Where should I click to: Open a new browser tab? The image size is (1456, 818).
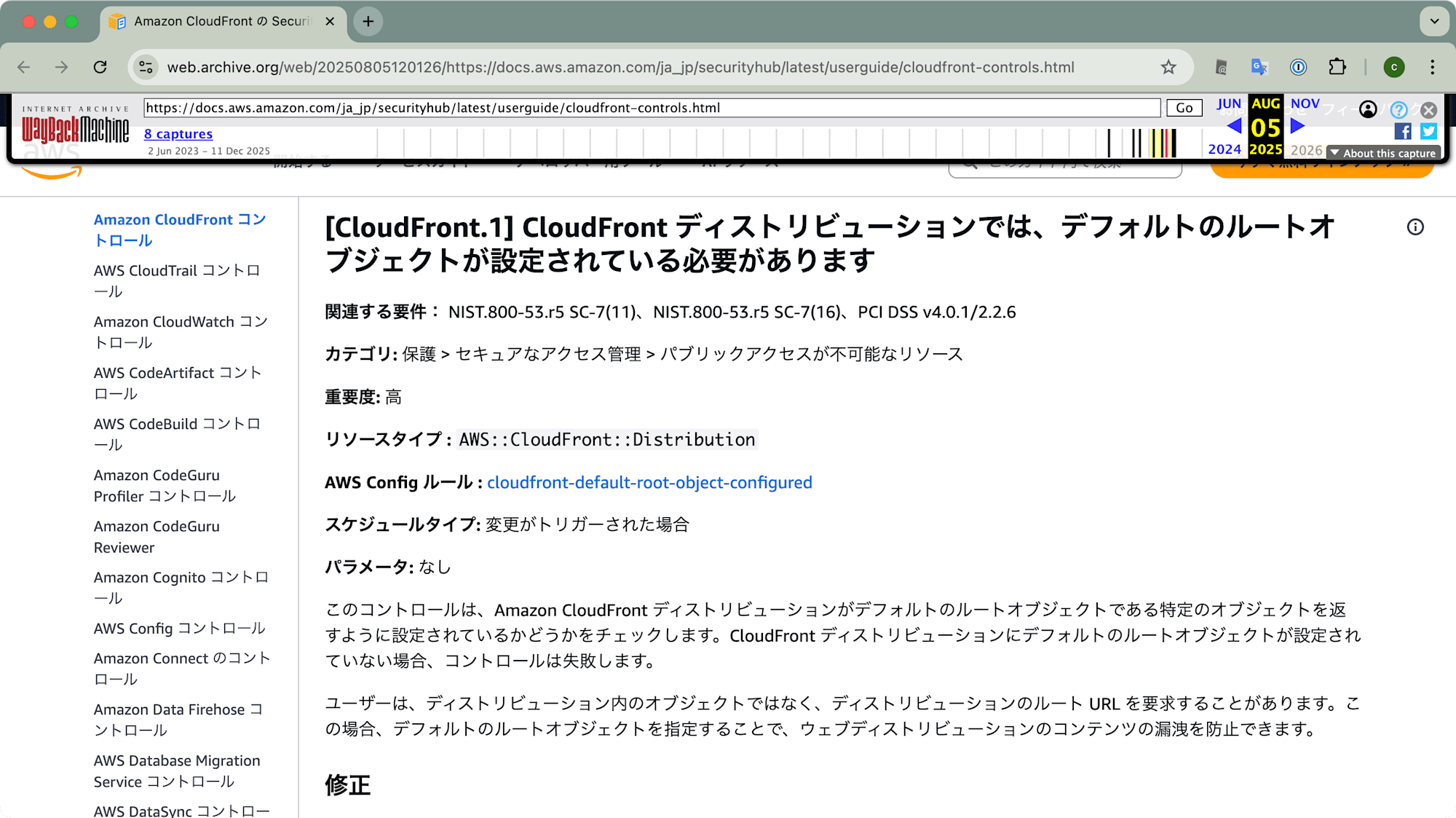tap(368, 22)
